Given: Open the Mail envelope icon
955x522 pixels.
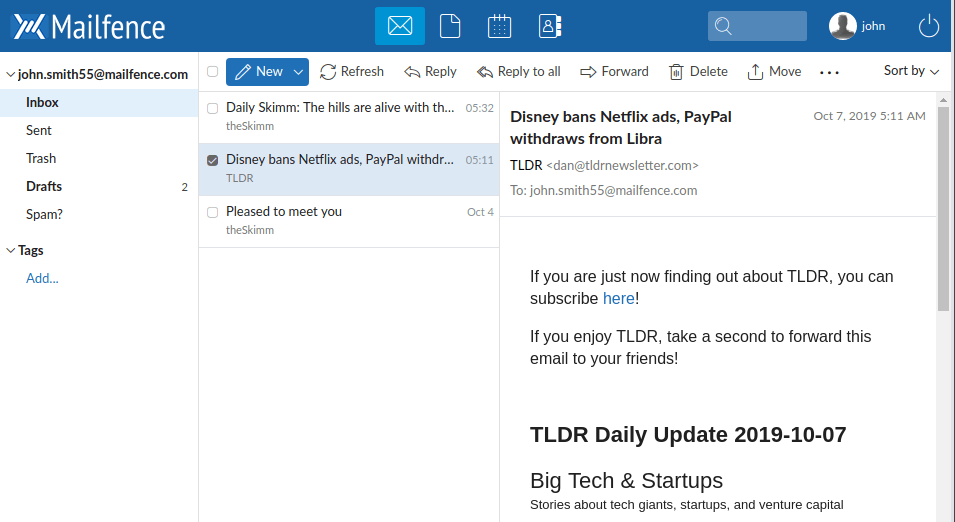Looking at the screenshot, I should (400, 26).
